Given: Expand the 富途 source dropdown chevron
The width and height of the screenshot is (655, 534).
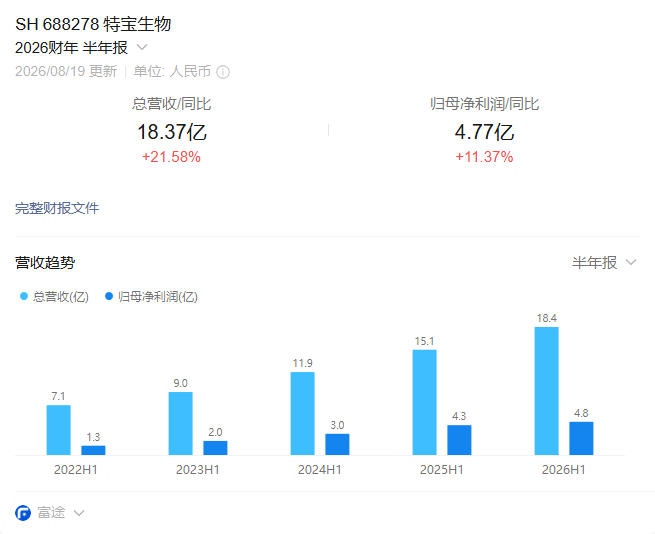Looking at the screenshot, I should point(79,513).
